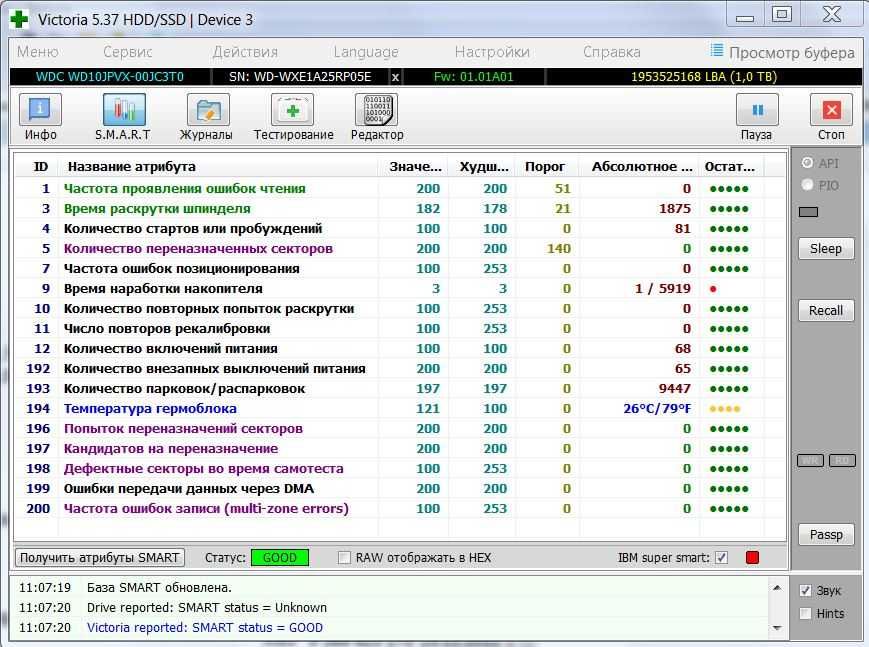869x647 pixels.
Task: Select row Количество внезапных выключений питания
Action: [400, 369]
